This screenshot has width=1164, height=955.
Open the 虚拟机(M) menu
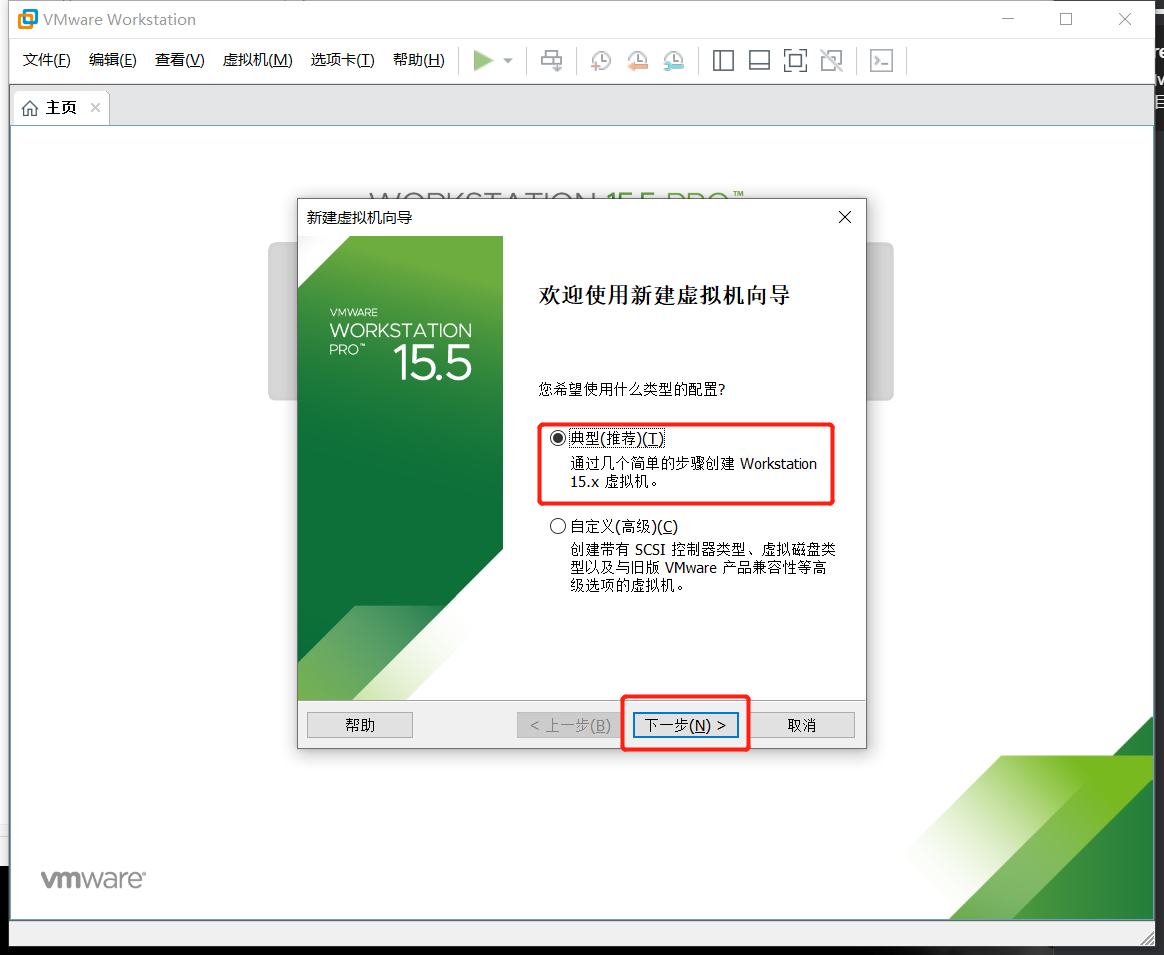(258, 60)
